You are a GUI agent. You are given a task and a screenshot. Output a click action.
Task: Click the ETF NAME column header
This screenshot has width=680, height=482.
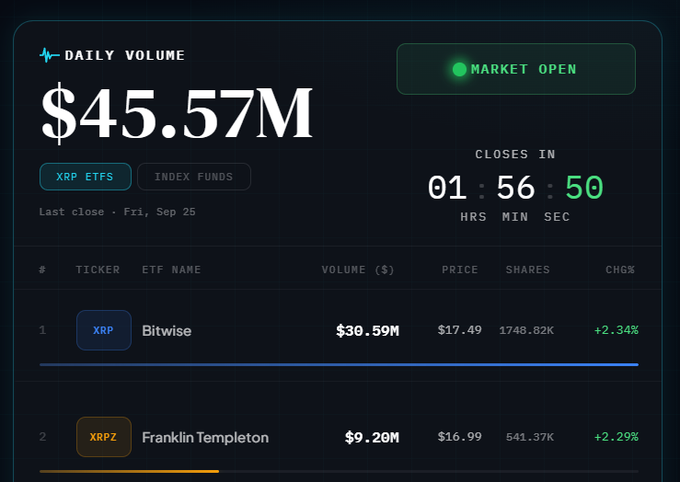[171, 270]
